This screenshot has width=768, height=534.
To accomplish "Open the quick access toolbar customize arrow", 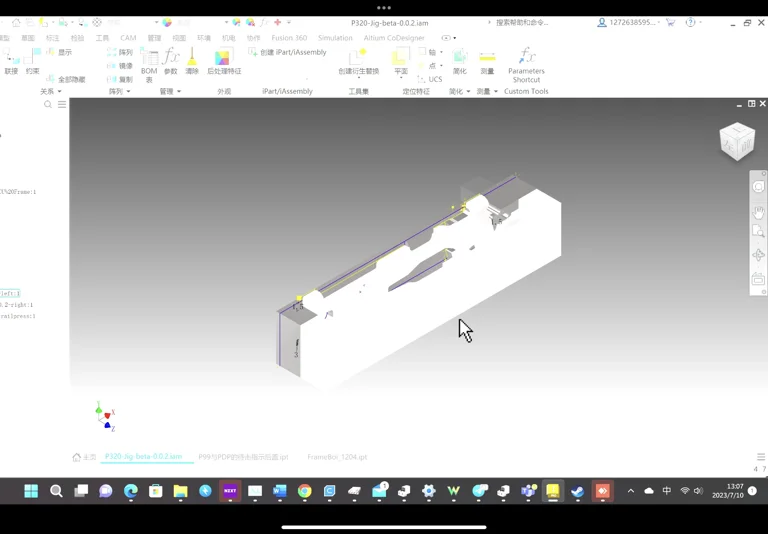I will [x=289, y=23].
